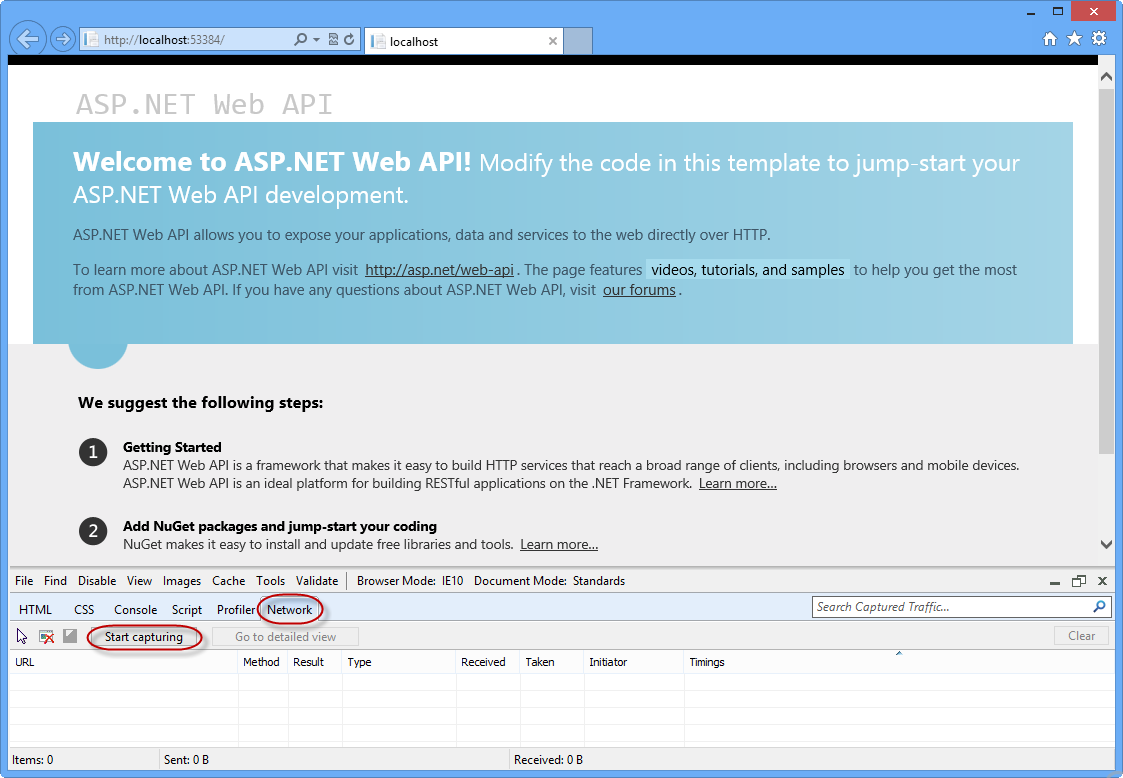Open the browser settings gear
This screenshot has width=1123, height=778.
[x=1098, y=38]
